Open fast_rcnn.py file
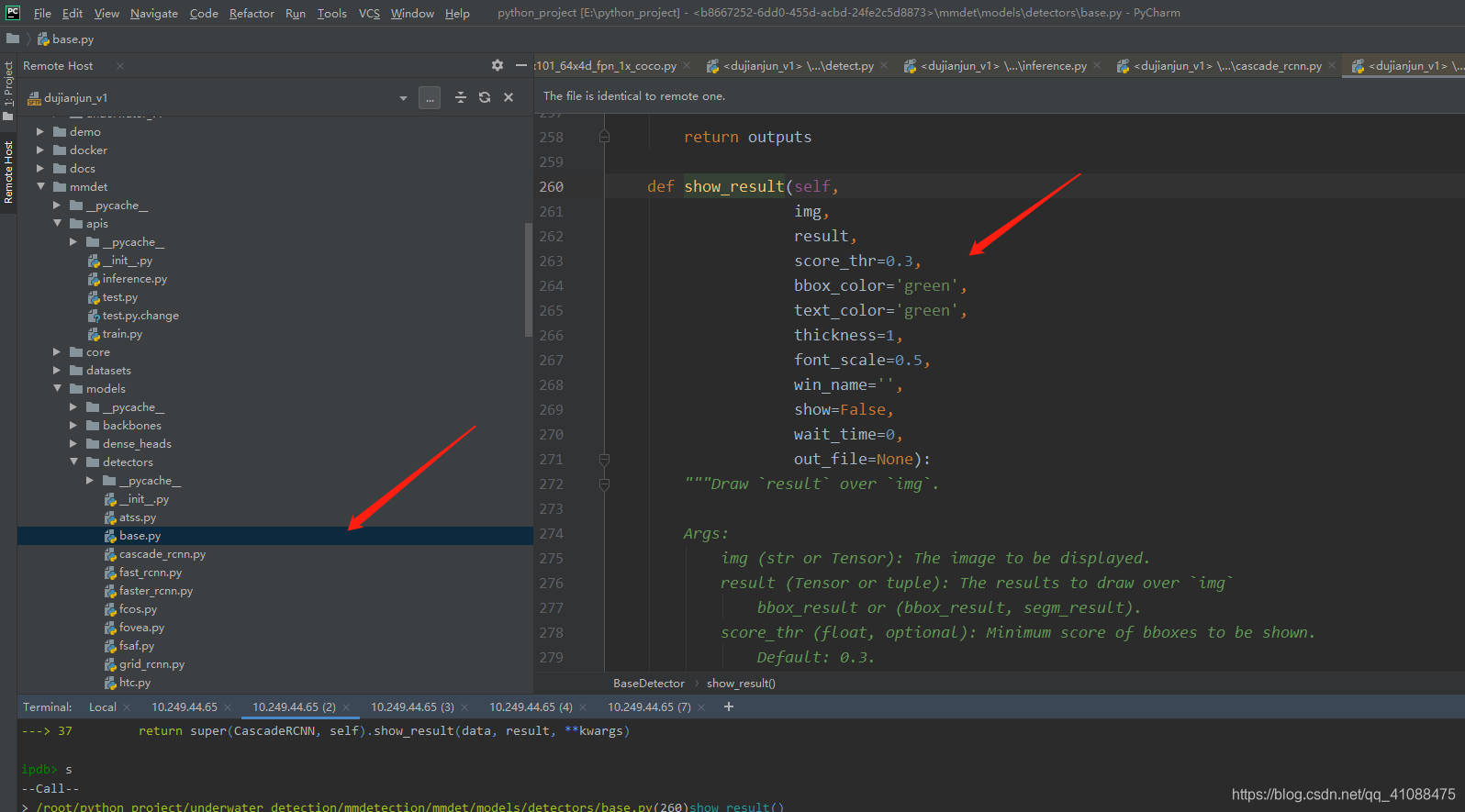 [x=150, y=573]
